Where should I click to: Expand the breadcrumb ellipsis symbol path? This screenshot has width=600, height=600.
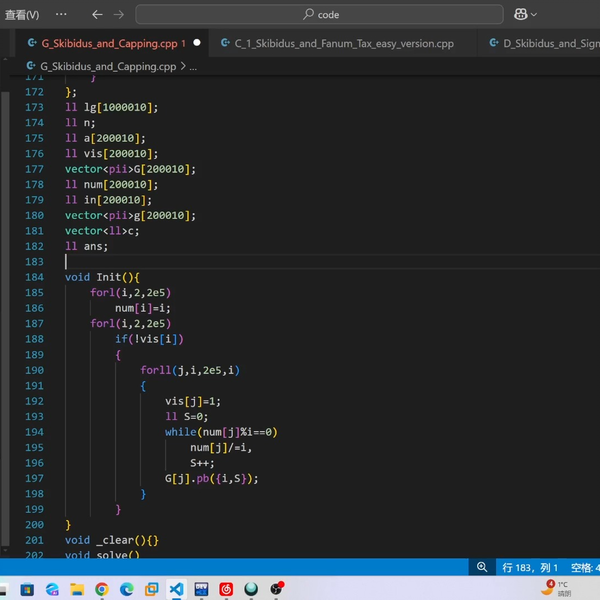(194, 66)
